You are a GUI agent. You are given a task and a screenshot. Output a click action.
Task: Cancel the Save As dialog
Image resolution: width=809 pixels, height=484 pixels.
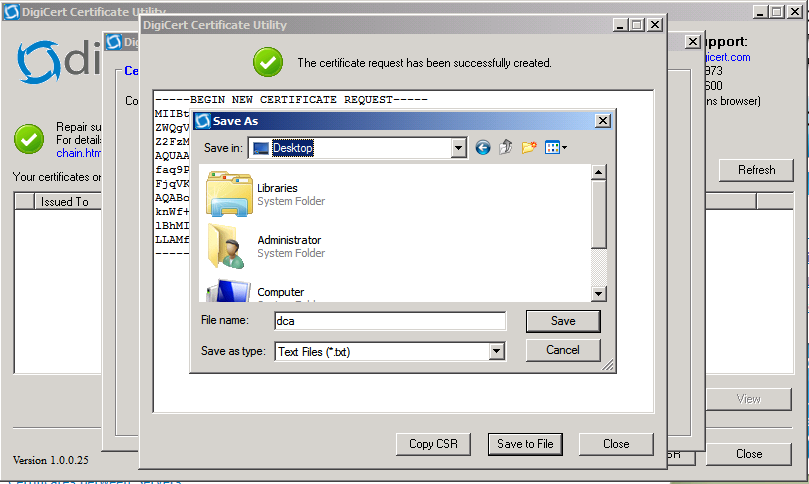[563, 350]
